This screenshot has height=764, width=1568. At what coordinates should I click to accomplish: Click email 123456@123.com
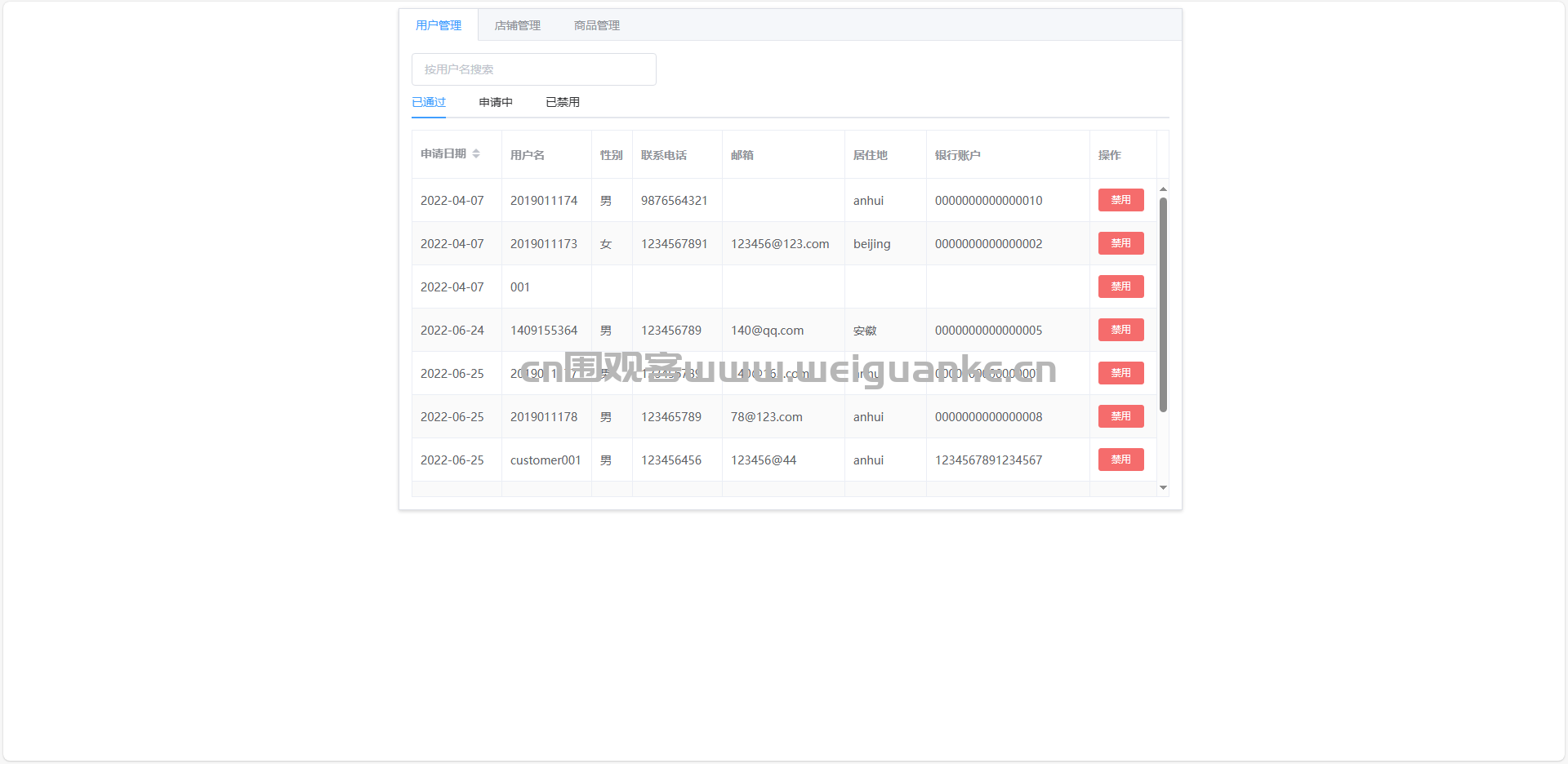tap(780, 244)
